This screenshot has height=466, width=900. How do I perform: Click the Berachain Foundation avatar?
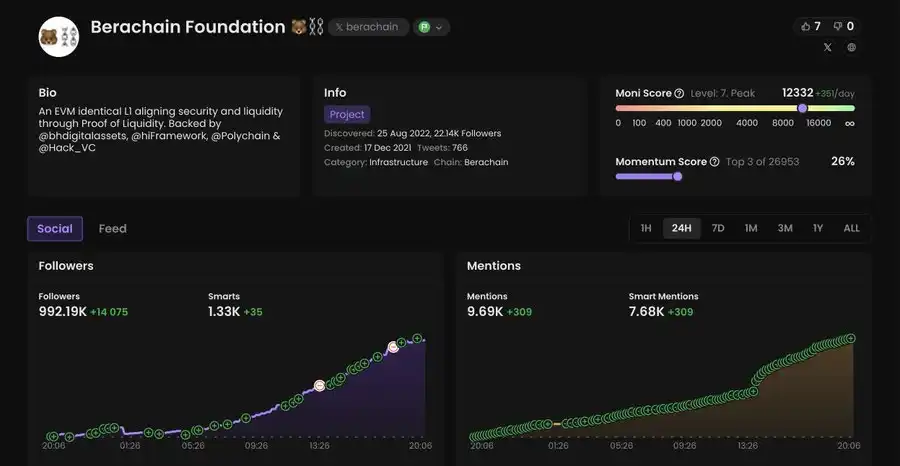(59, 37)
